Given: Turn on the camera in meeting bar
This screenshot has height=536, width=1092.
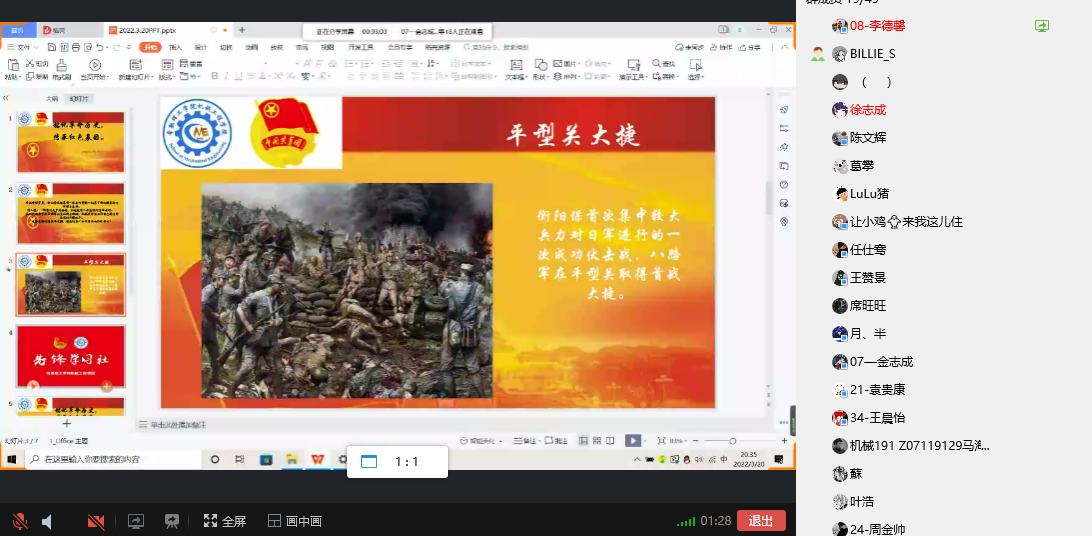Looking at the screenshot, I should pos(96,521).
